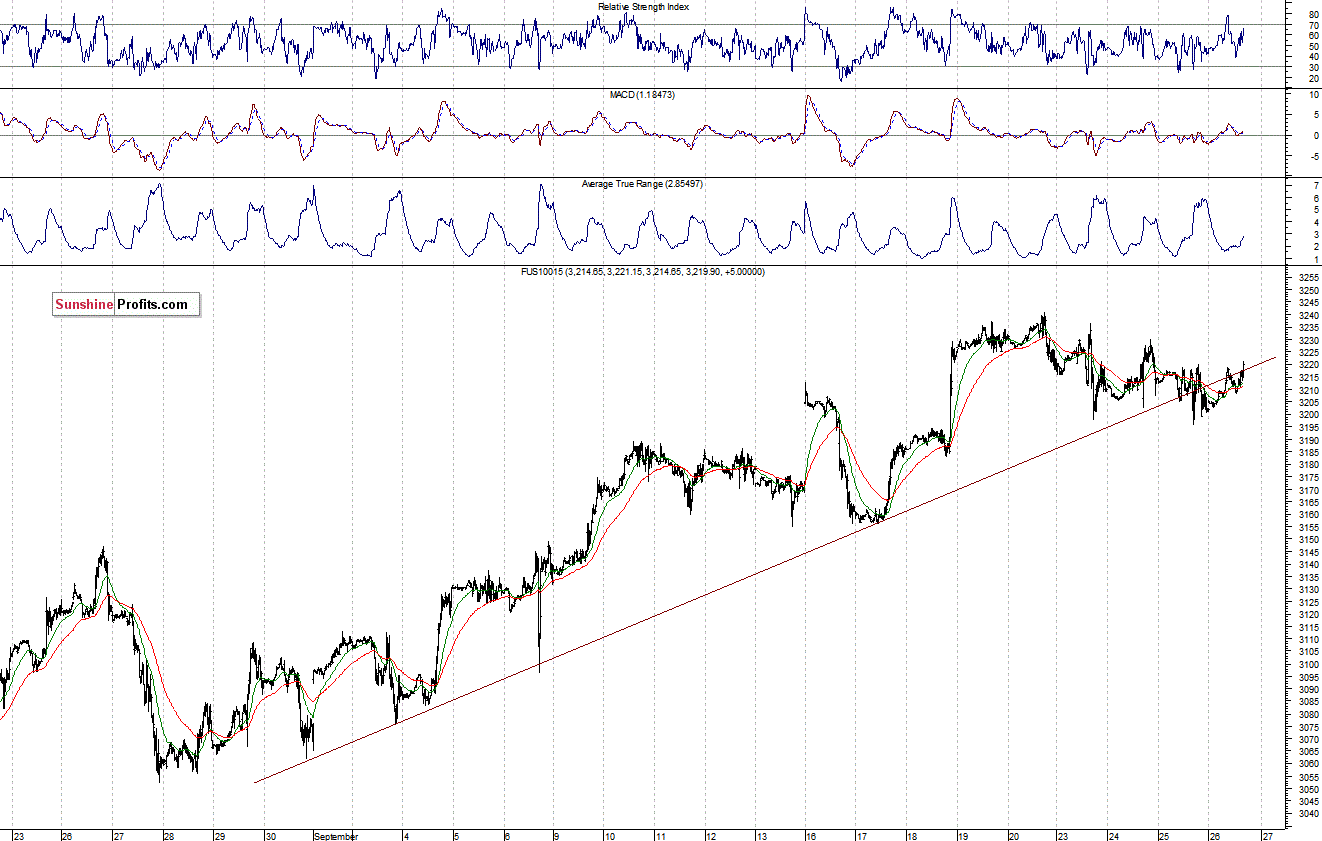
Task: Click the '24' date axis label
Action: 1113,836
